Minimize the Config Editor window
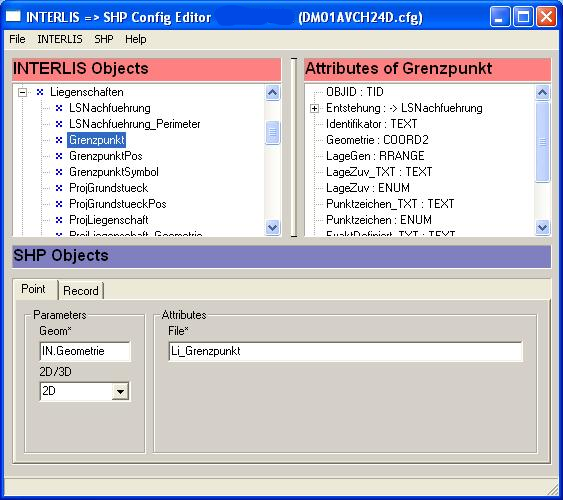The height and width of the screenshot is (500, 563). (x=500, y=17)
